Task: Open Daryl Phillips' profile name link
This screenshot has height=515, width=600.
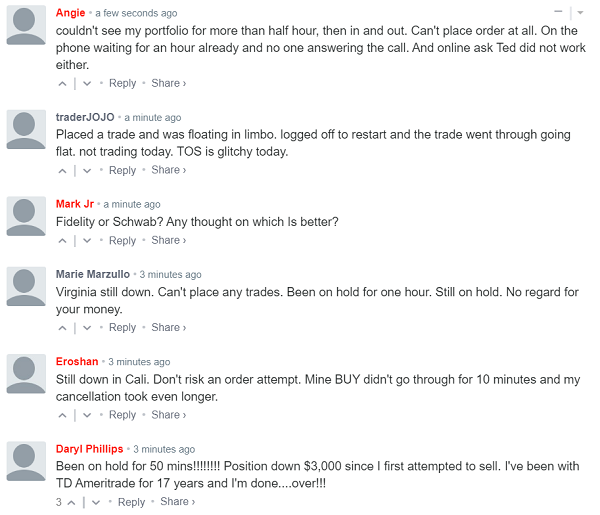Action: coord(90,449)
